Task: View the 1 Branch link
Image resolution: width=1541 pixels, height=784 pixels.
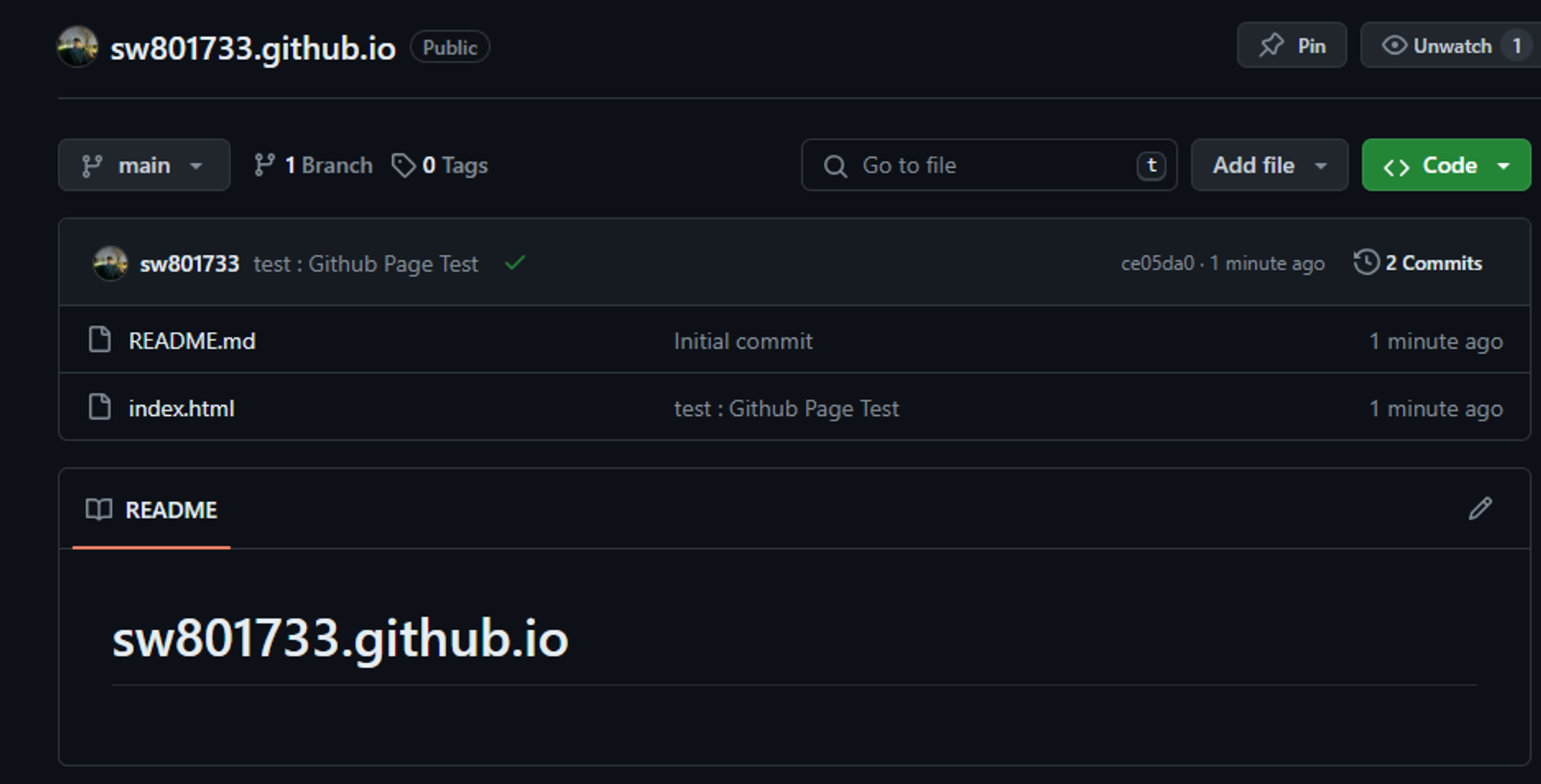Action: 314,165
